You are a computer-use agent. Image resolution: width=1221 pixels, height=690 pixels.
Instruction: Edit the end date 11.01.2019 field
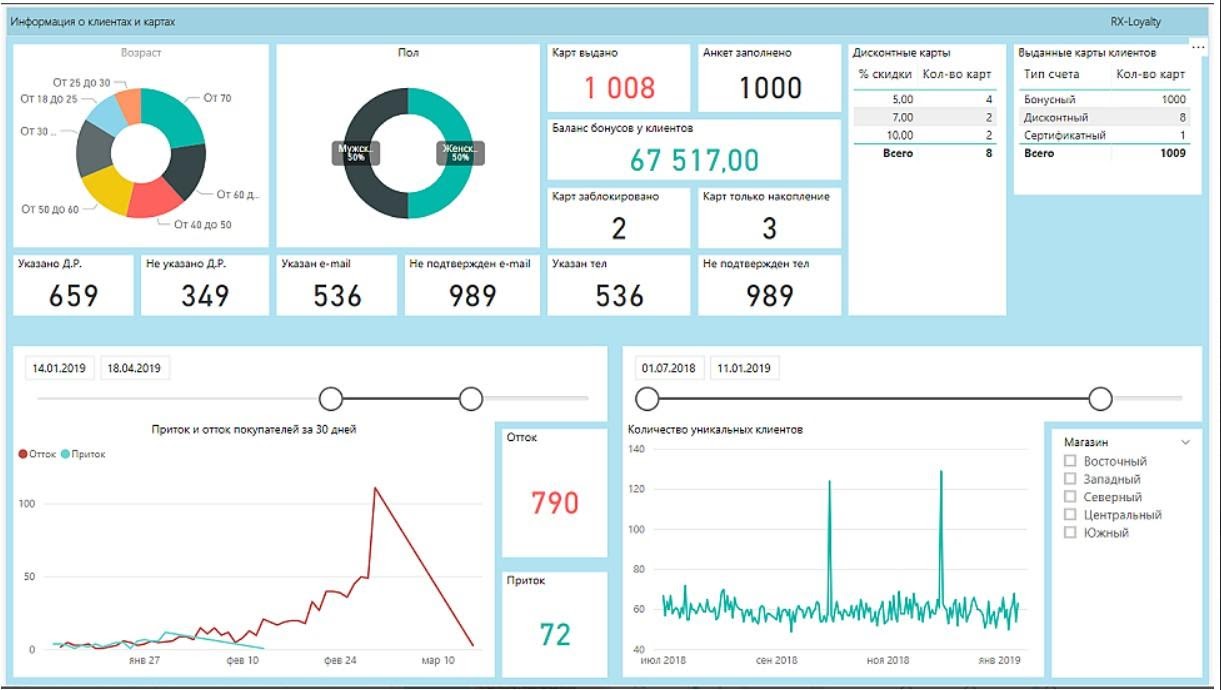pyautogui.click(x=745, y=368)
